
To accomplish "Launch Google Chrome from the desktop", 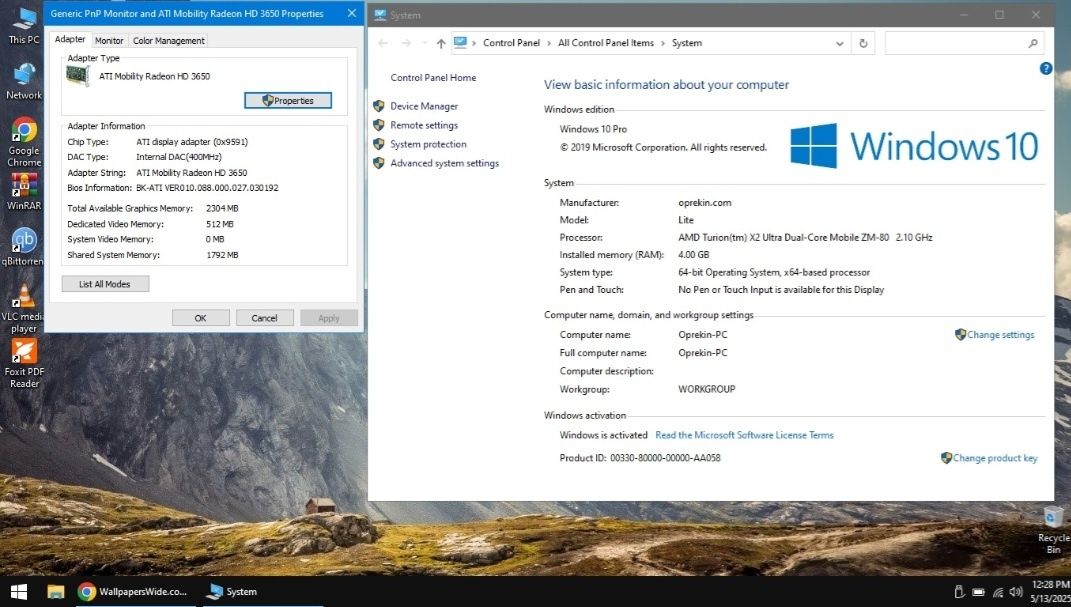I will pyautogui.click(x=24, y=142).
